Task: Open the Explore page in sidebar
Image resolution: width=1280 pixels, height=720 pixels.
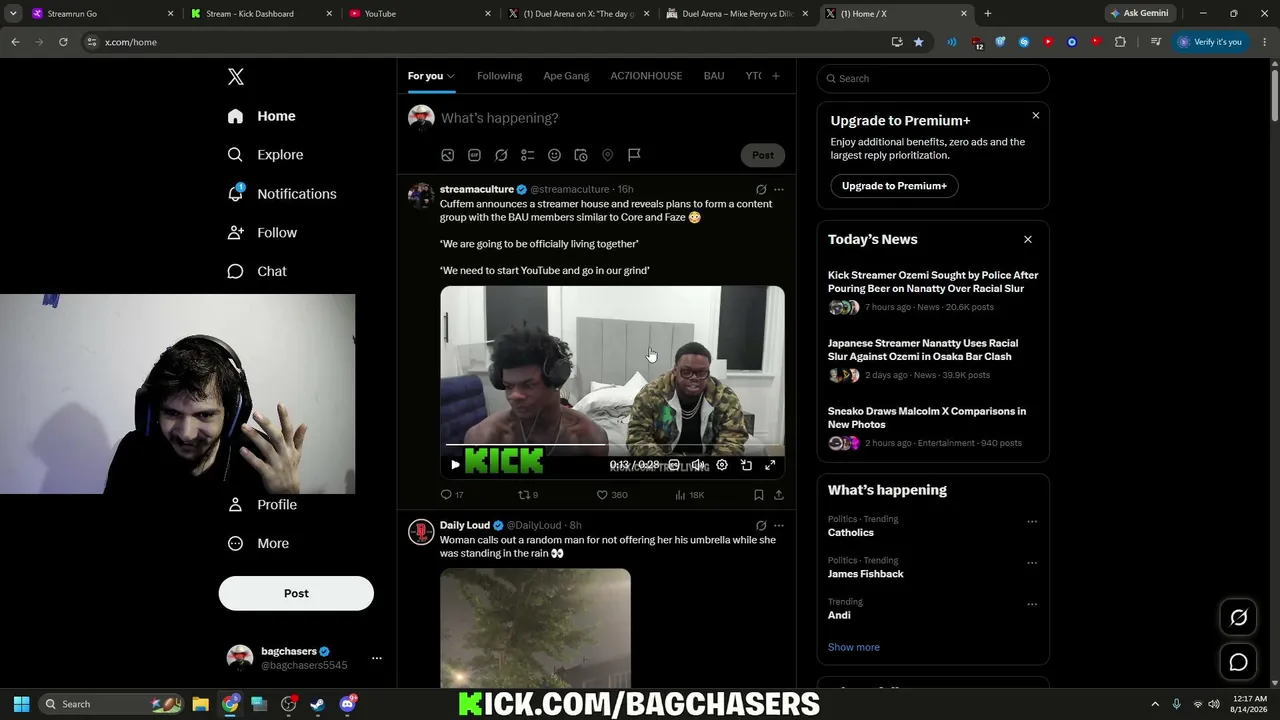Action: coord(266,155)
